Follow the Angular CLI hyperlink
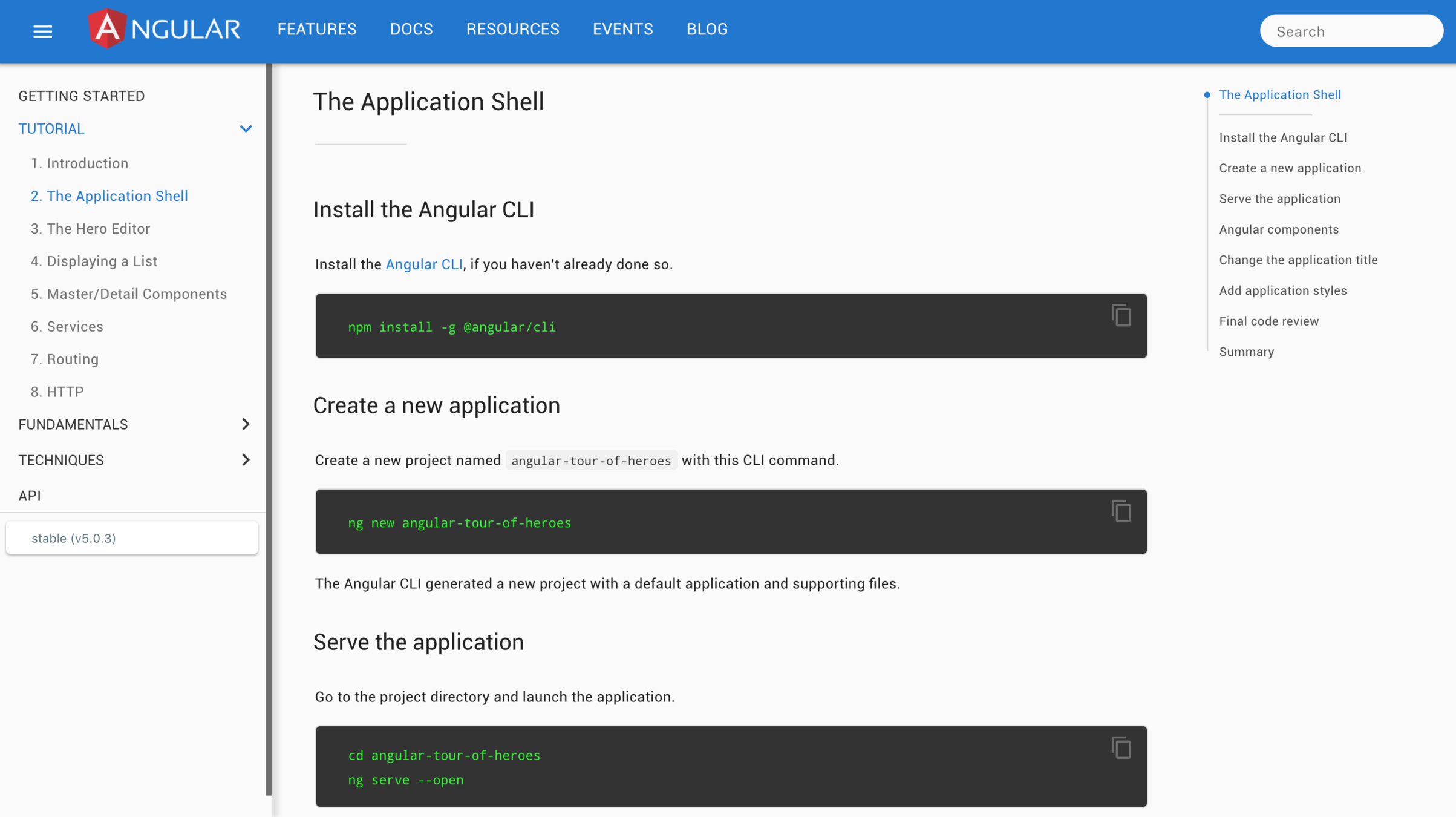Viewport: 1456px width, 817px height. coord(424,264)
